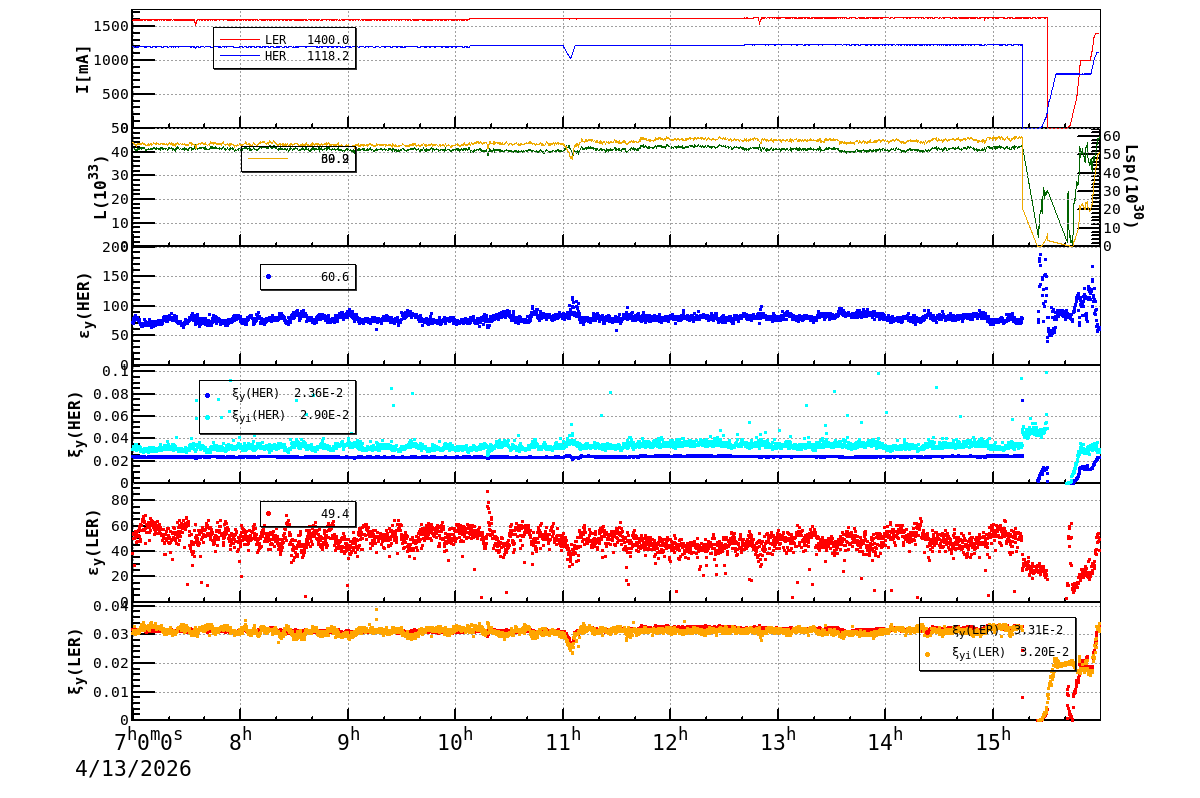Click the orange luminosity legend line

(x=267, y=158)
